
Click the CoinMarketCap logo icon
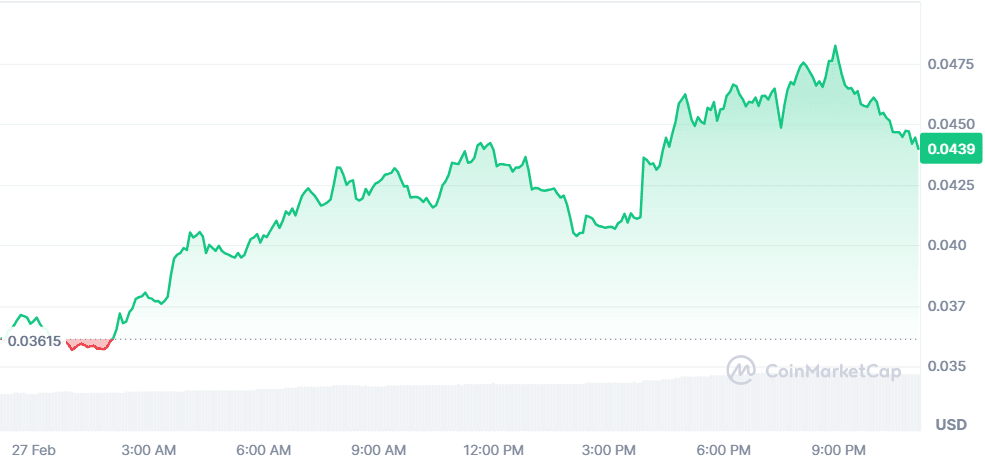point(741,370)
